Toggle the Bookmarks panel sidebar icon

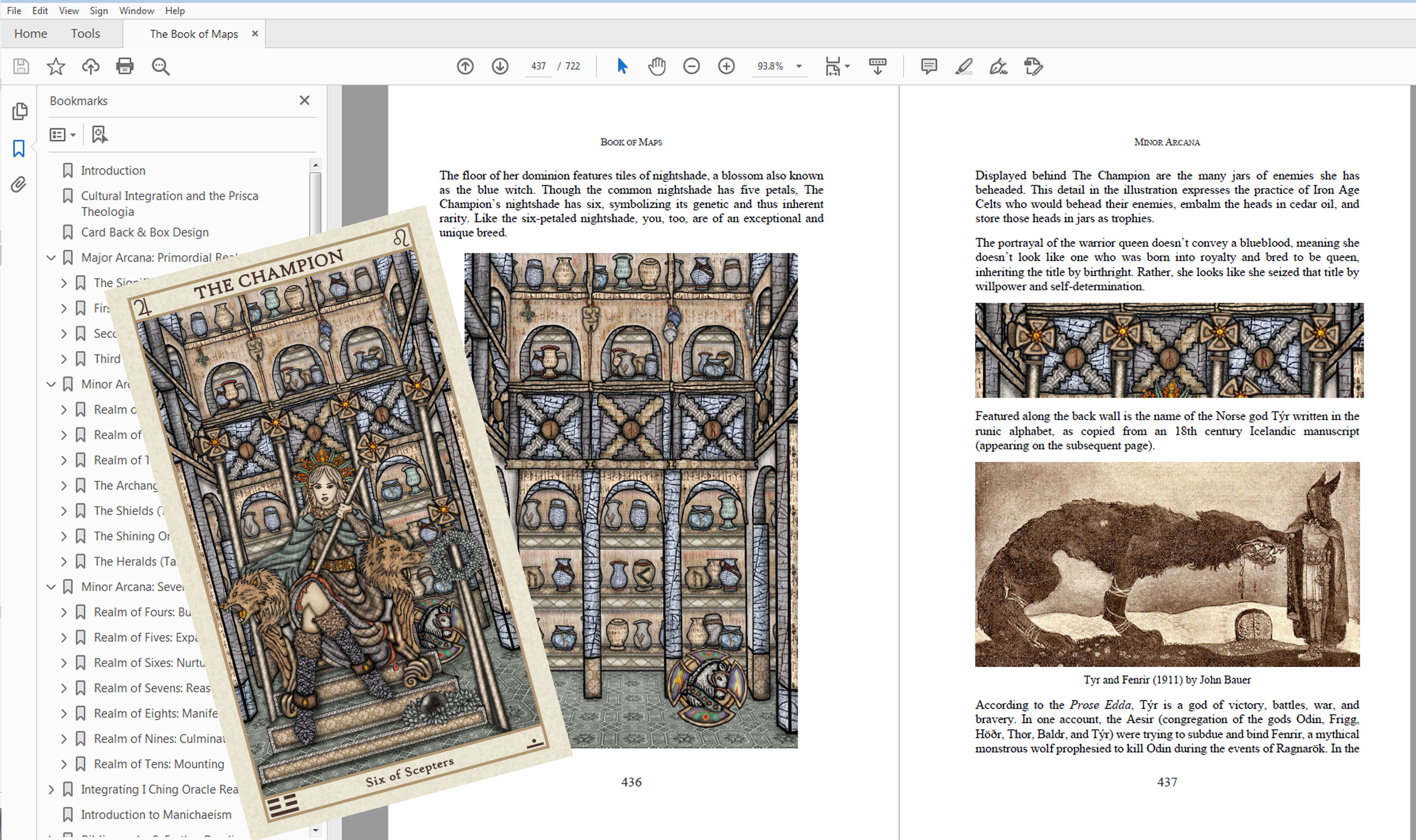pyautogui.click(x=19, y=148)
